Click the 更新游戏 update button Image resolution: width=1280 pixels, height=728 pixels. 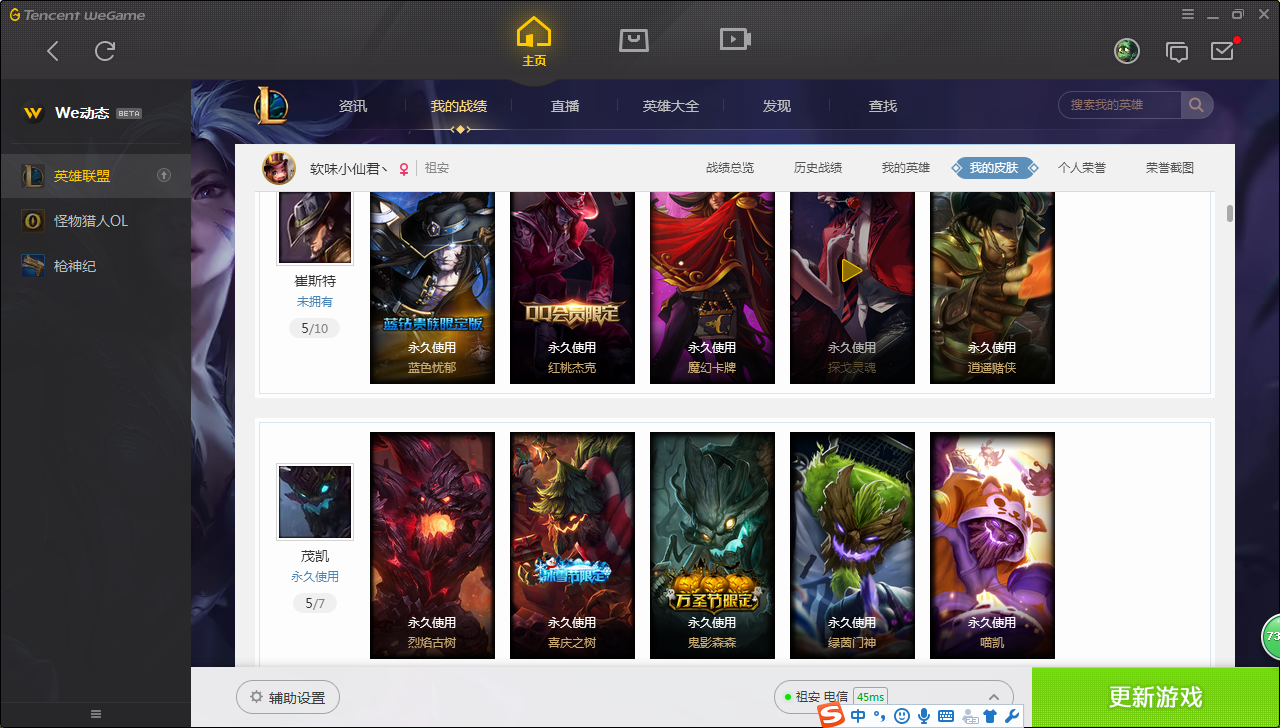1156,698
